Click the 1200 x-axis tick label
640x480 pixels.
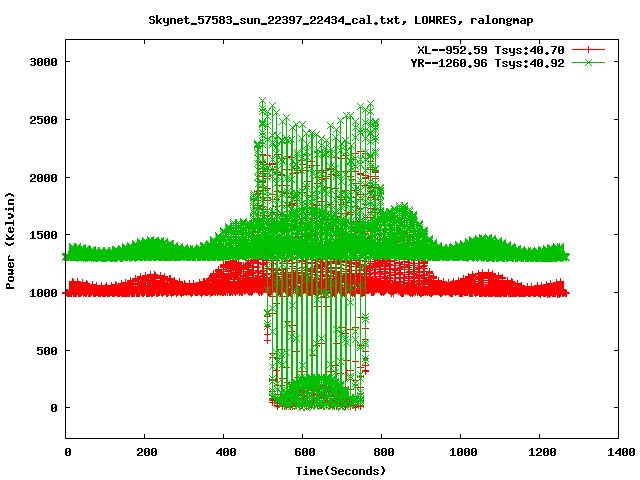tap(542, 452)
